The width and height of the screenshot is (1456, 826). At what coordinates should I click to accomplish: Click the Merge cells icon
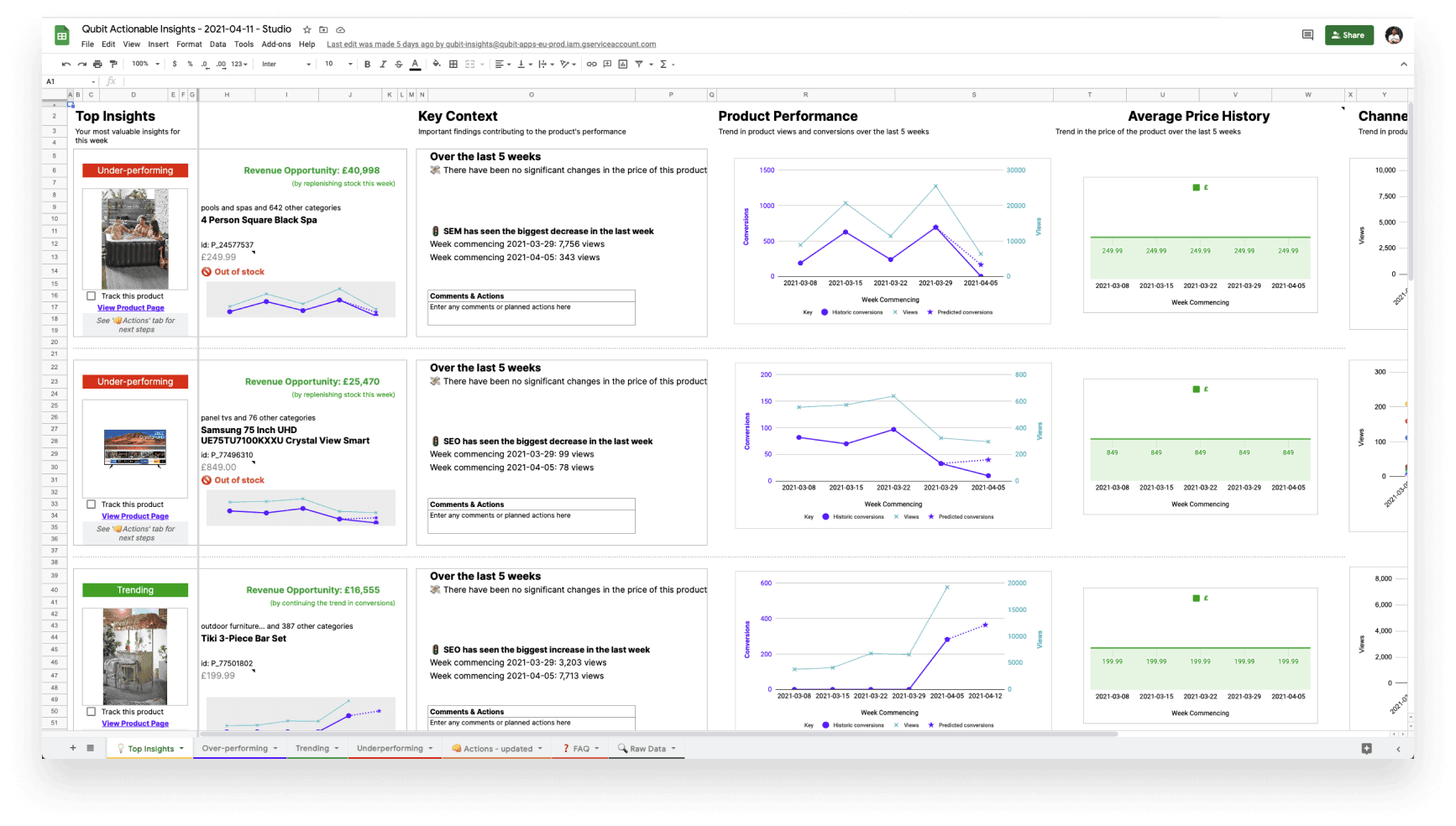point(470,64)
